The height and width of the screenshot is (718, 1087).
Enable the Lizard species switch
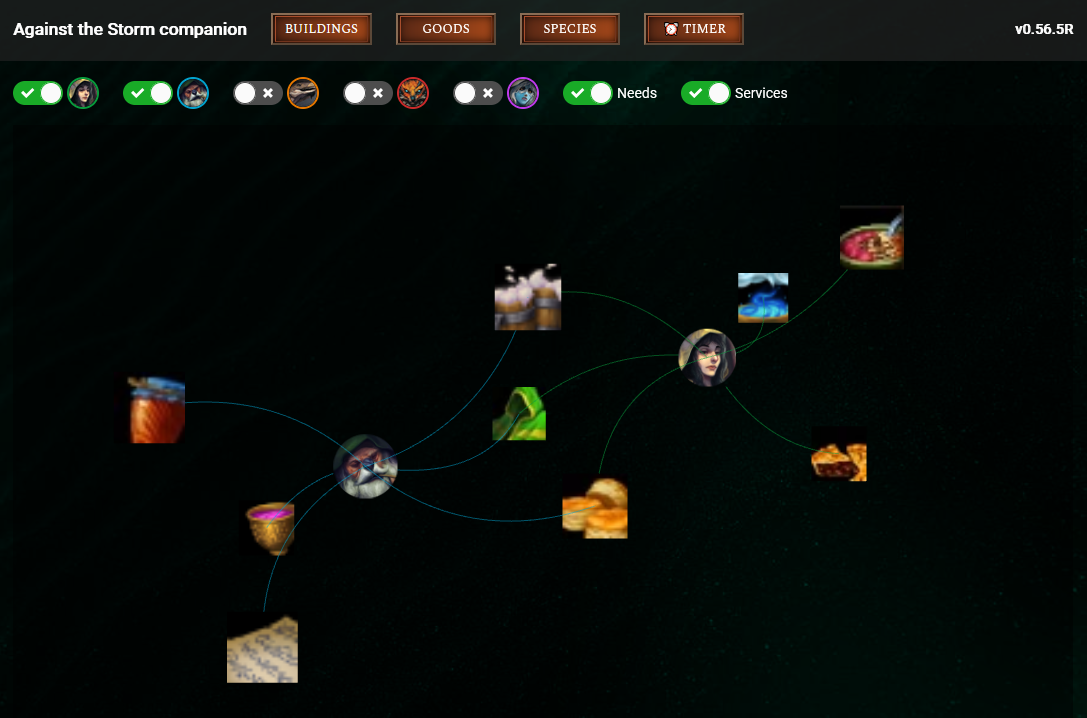coord(258,93)
